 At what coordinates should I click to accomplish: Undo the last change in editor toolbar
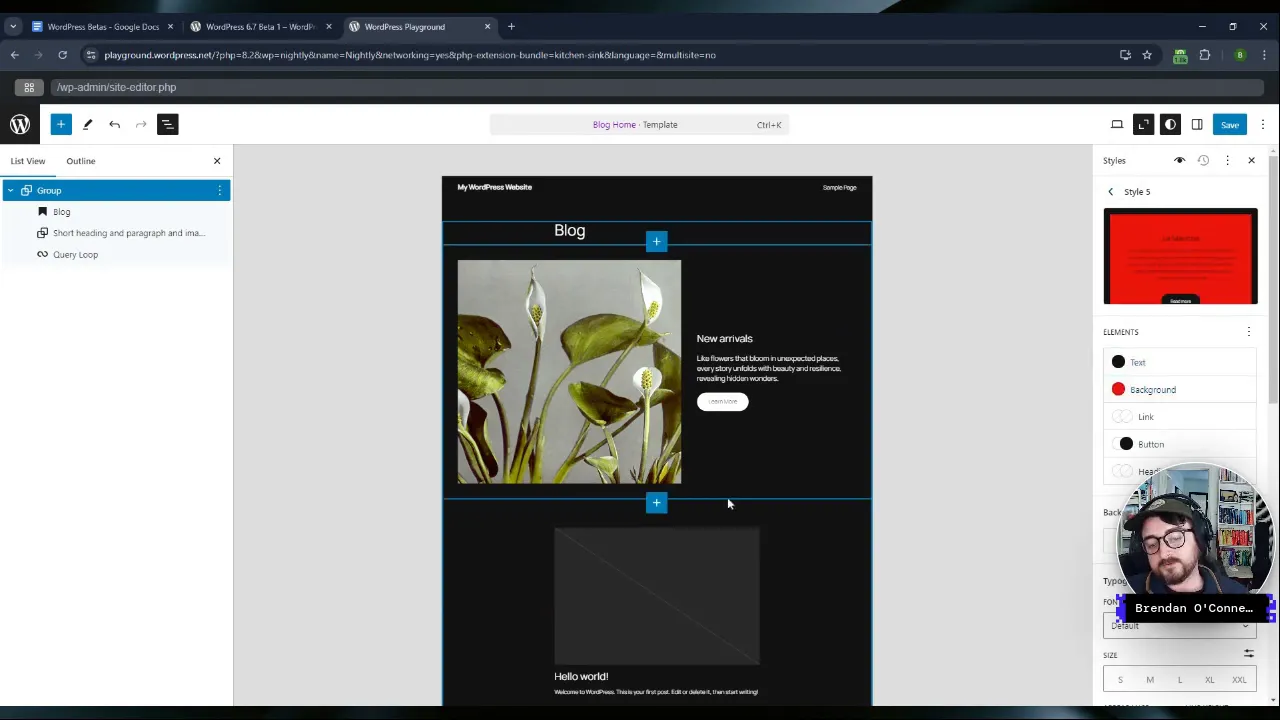[114, 124]
